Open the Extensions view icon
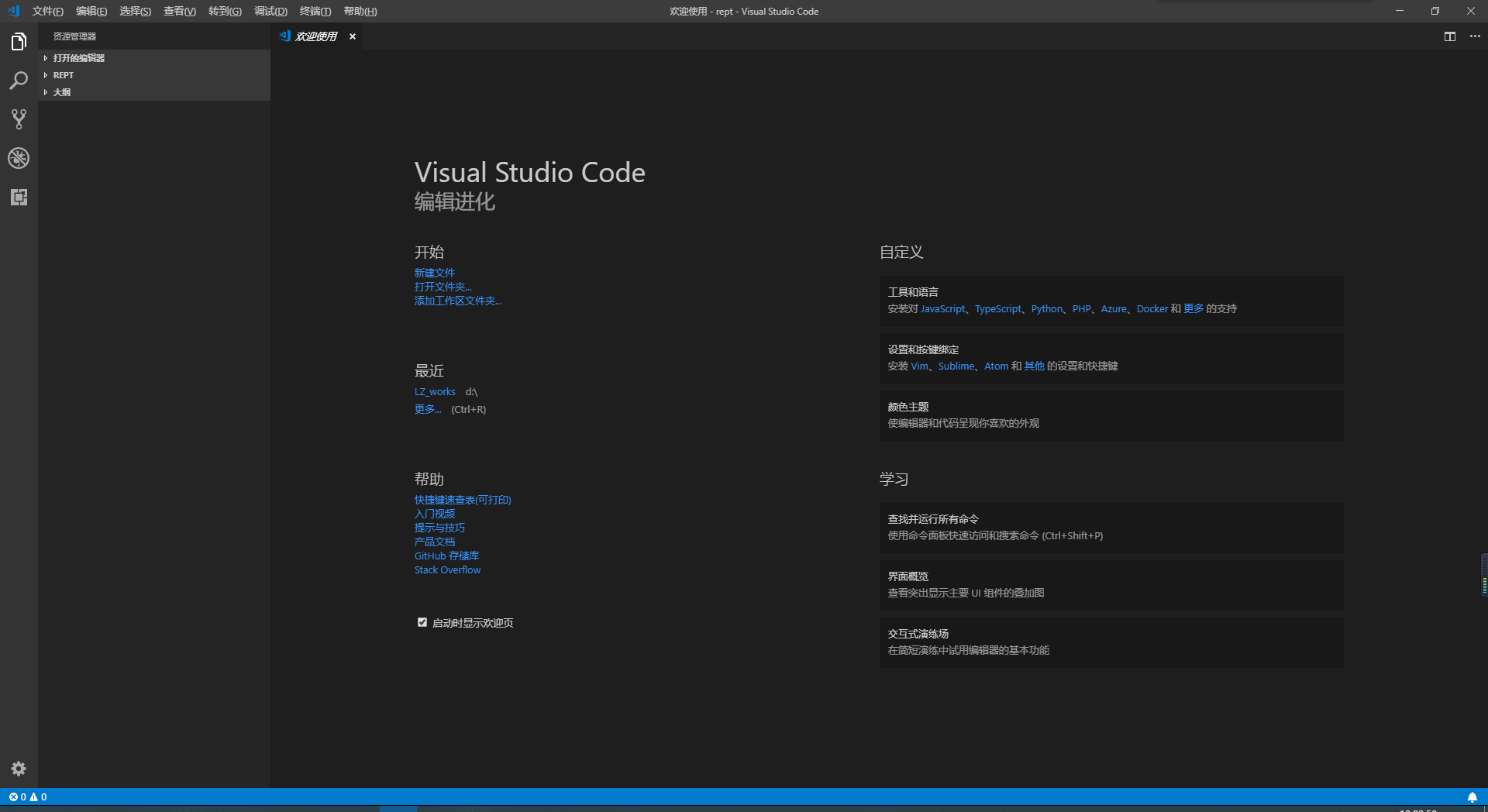Viewport: 1488px width, 812px height. 19,197
